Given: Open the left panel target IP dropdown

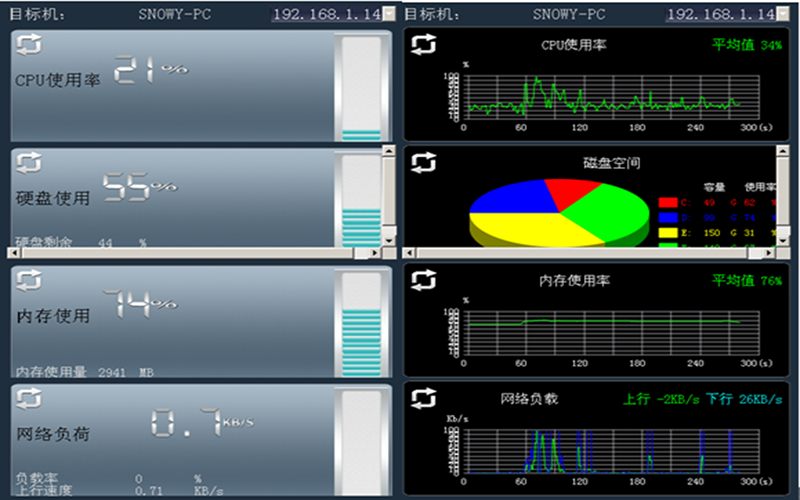Looking at the screenshot, I should pos(388,14).
